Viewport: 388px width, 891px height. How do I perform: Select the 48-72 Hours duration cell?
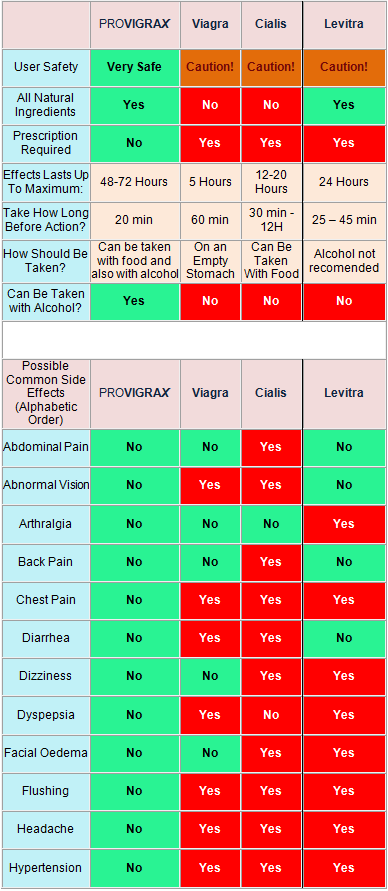tap(135, 182)
